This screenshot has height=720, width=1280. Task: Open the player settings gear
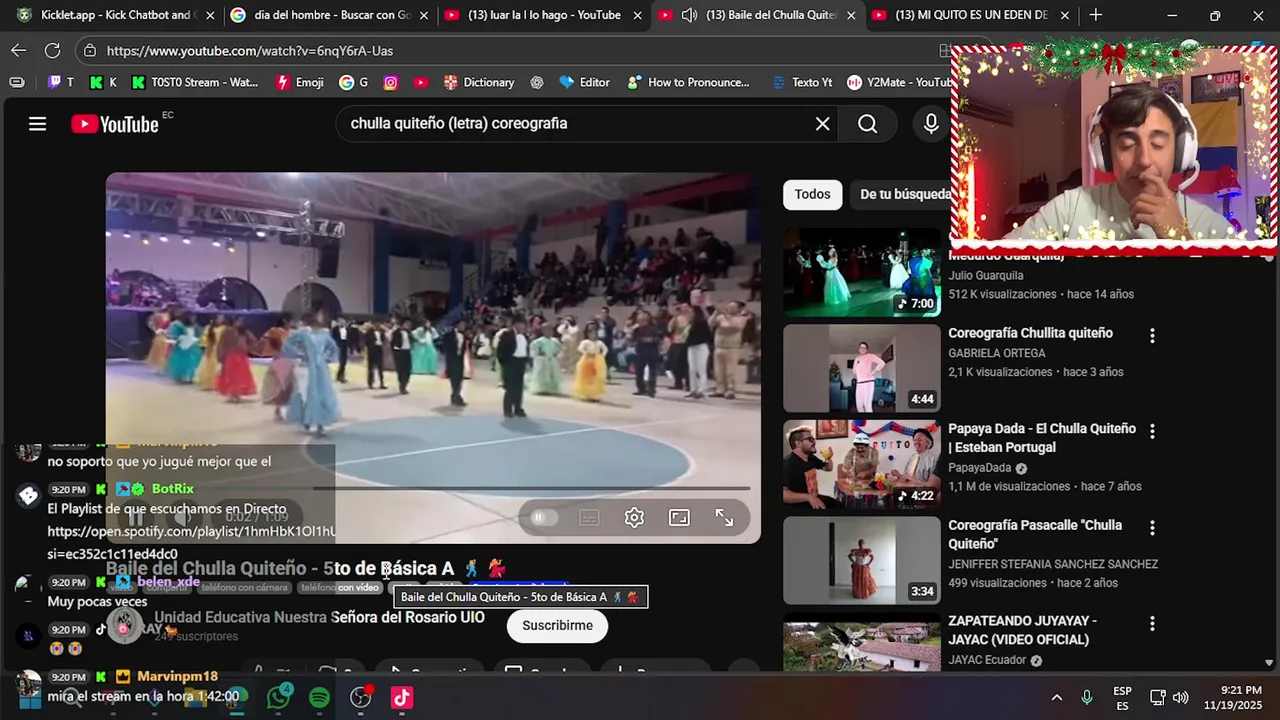pos(634,517)
